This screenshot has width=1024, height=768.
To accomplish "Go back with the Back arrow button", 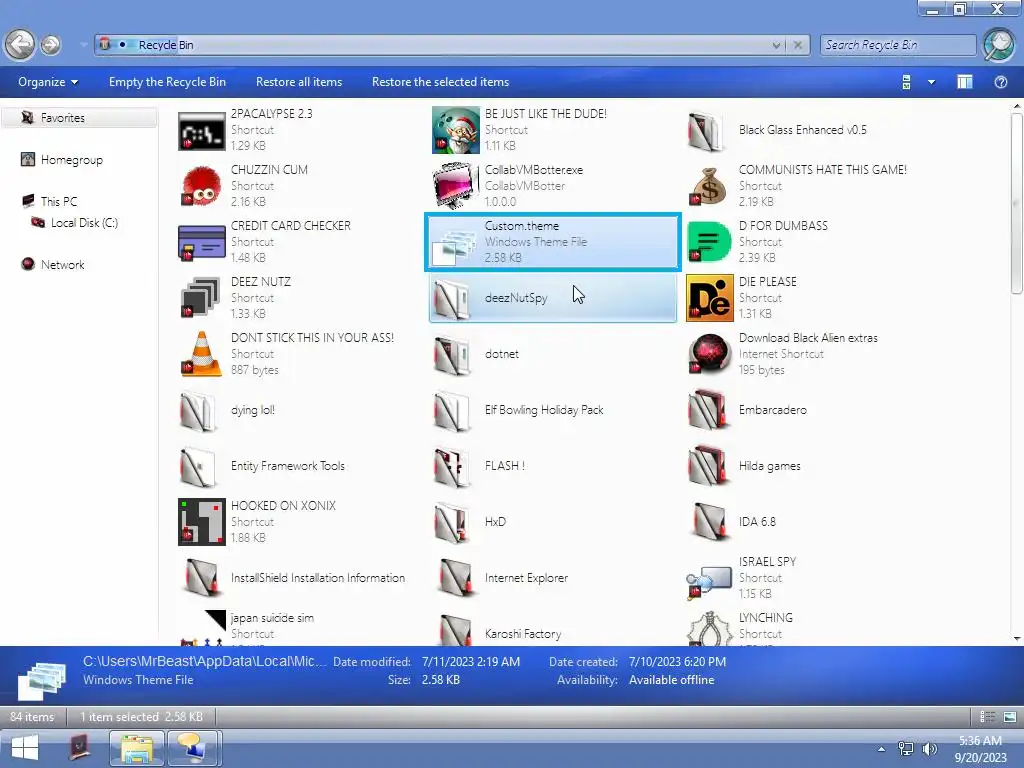I will coord(20,45).
